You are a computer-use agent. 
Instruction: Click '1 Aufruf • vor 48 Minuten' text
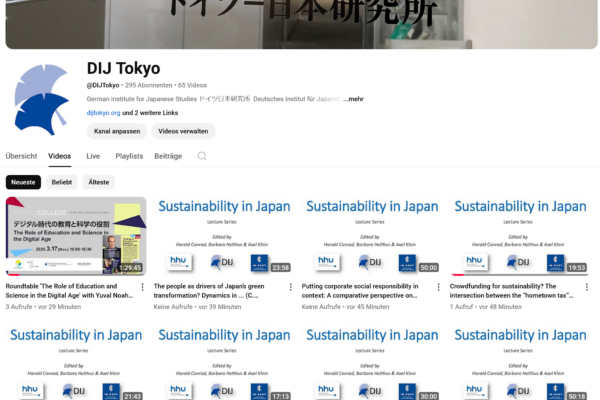click(x=488, y=307)
